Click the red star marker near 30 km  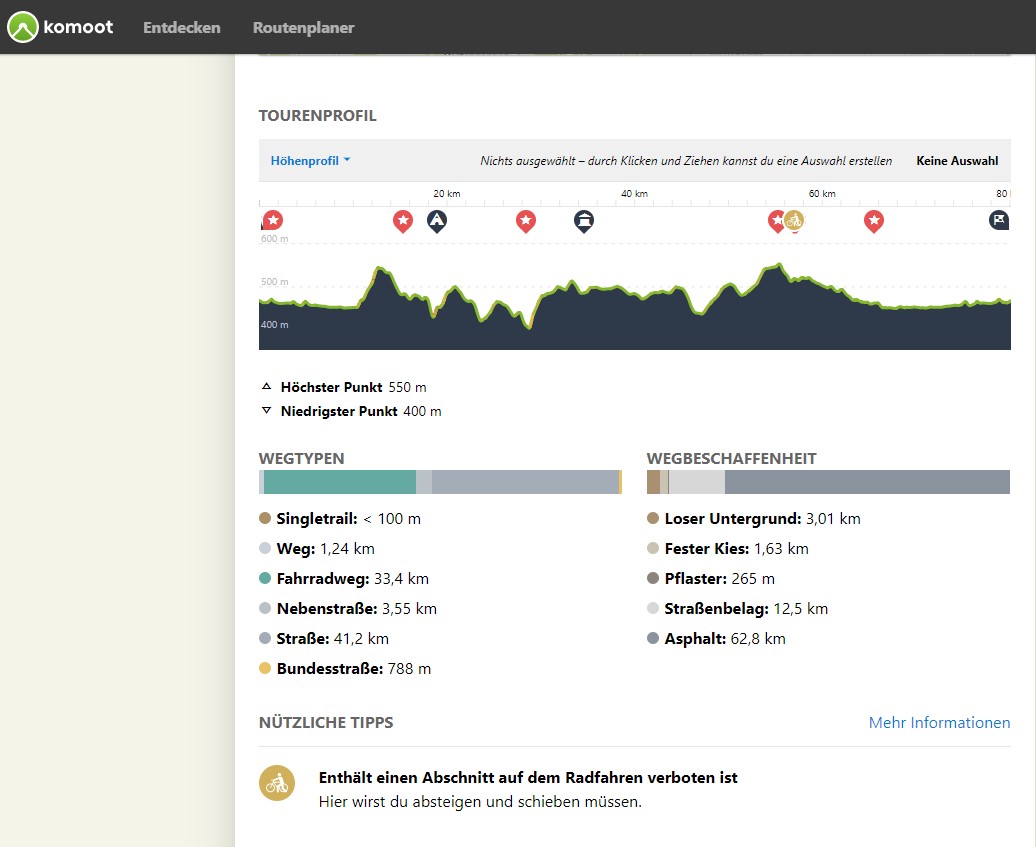(526, 220)
